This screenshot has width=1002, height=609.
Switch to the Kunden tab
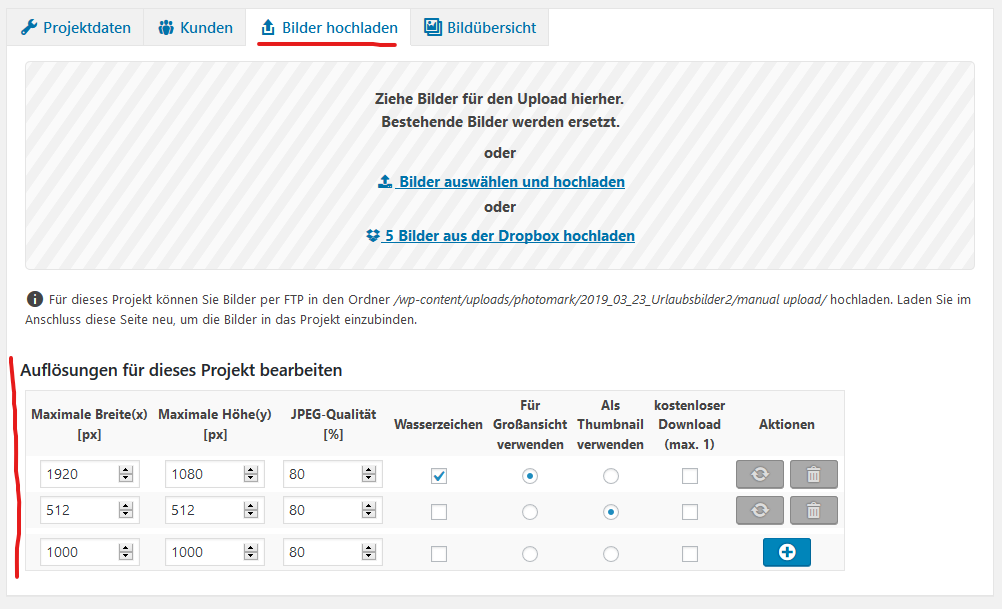(196, 28)
